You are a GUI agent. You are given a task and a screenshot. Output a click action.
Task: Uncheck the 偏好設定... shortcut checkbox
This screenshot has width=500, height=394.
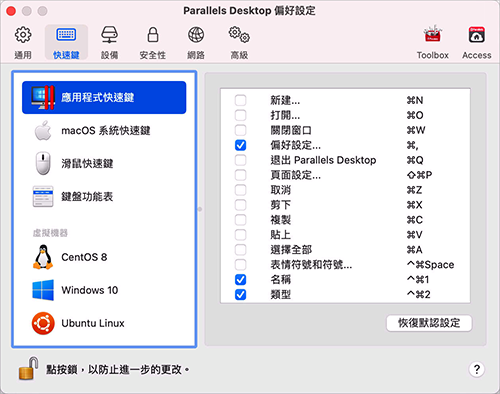240,145
